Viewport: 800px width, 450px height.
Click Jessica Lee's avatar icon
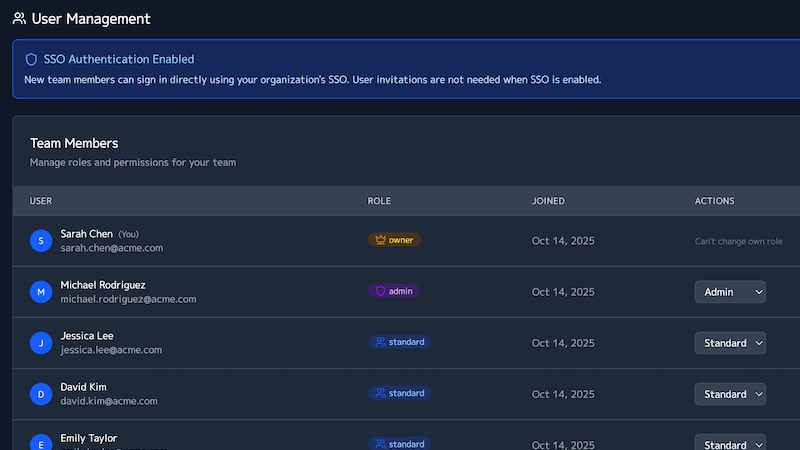[40, 343]
